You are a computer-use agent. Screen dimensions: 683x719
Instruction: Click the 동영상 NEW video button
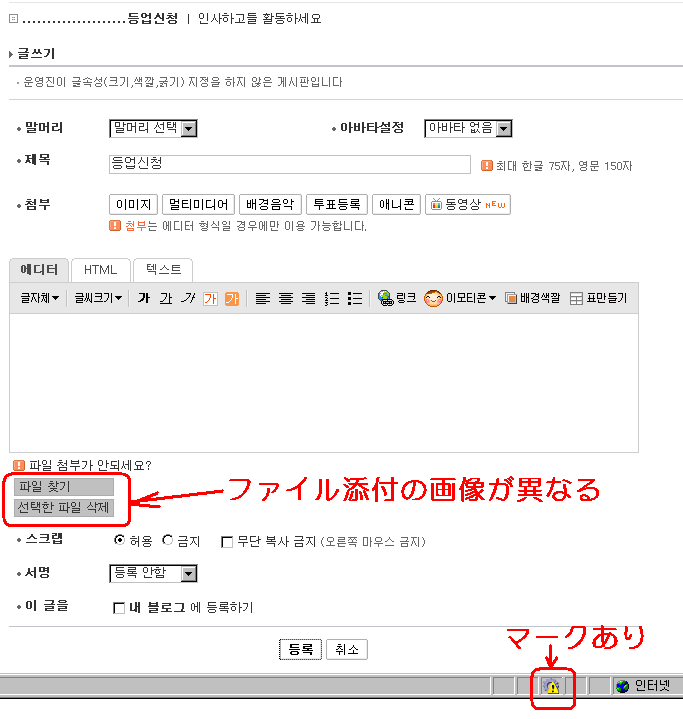click(x=468, y=205)
